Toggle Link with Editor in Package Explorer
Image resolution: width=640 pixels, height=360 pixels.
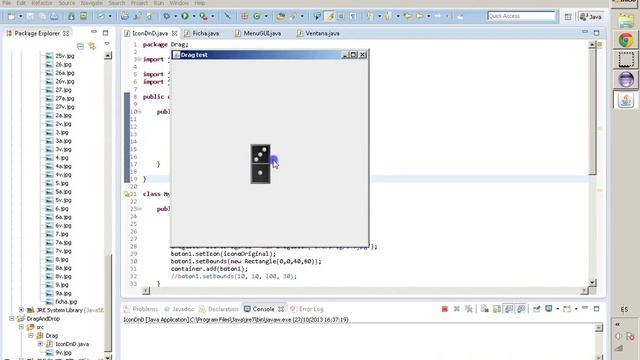[x=92, y=46]
